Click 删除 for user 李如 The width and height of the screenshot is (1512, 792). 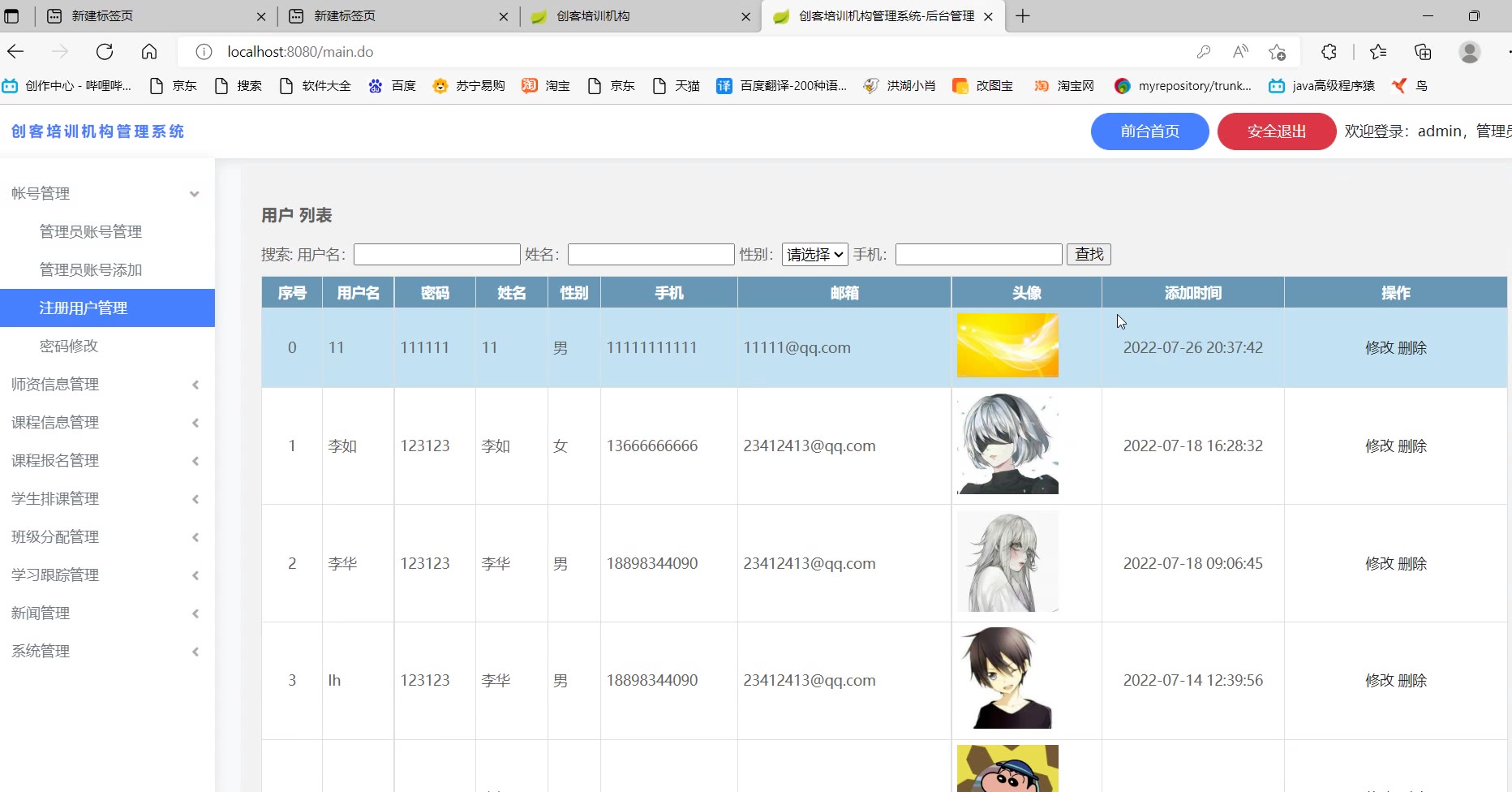coord(1412,446)
